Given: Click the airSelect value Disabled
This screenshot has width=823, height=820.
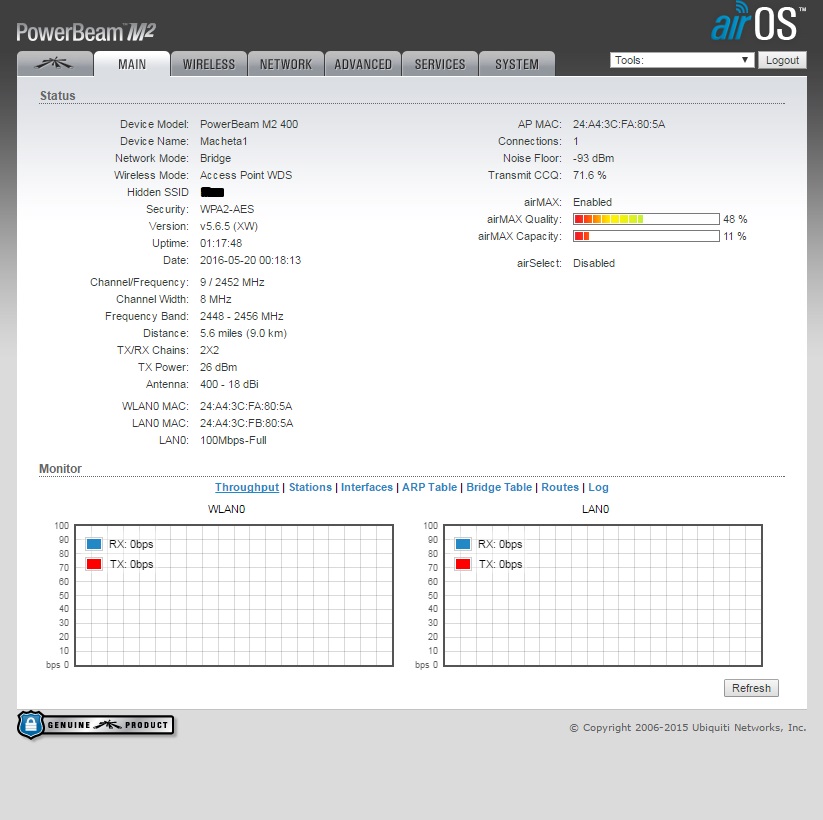Looking at the screenshot, I should pyautogui.click(x=594, y=263).
